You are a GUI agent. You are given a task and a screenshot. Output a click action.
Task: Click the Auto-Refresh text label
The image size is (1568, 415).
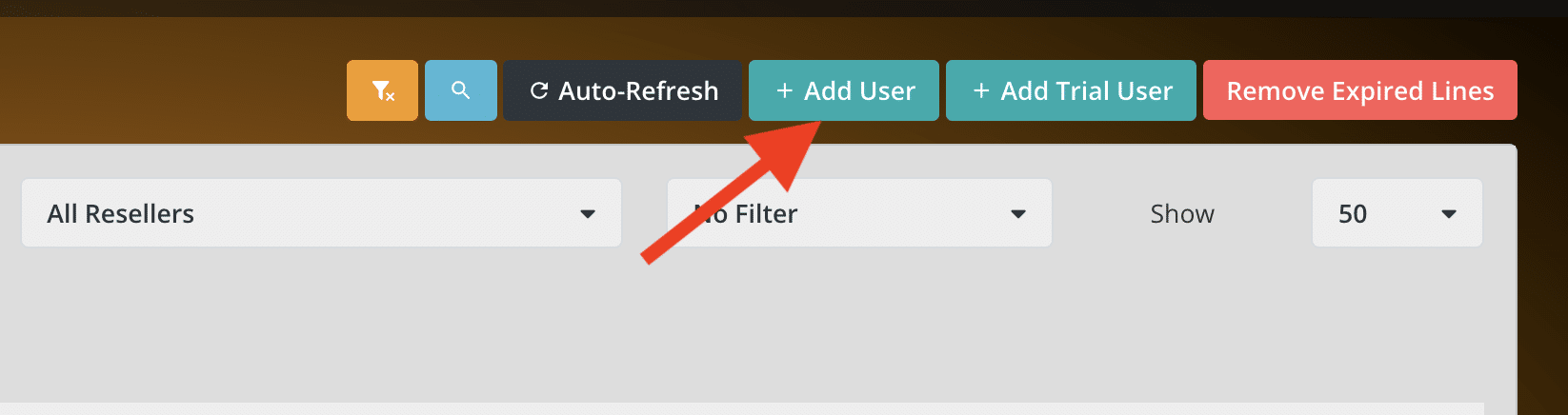[638, 90]
